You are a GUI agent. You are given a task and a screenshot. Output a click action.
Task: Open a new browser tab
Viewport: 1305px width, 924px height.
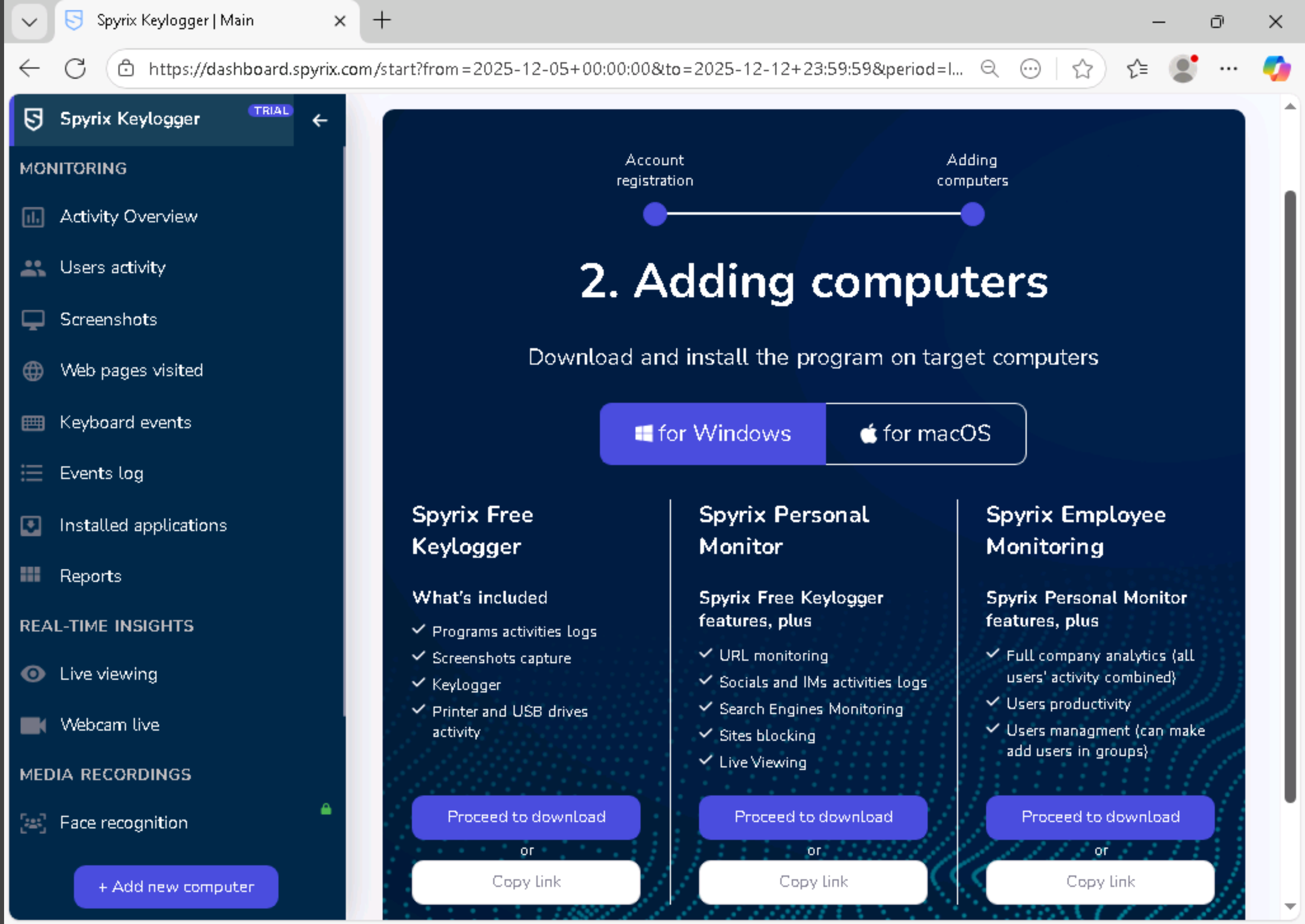382,20
